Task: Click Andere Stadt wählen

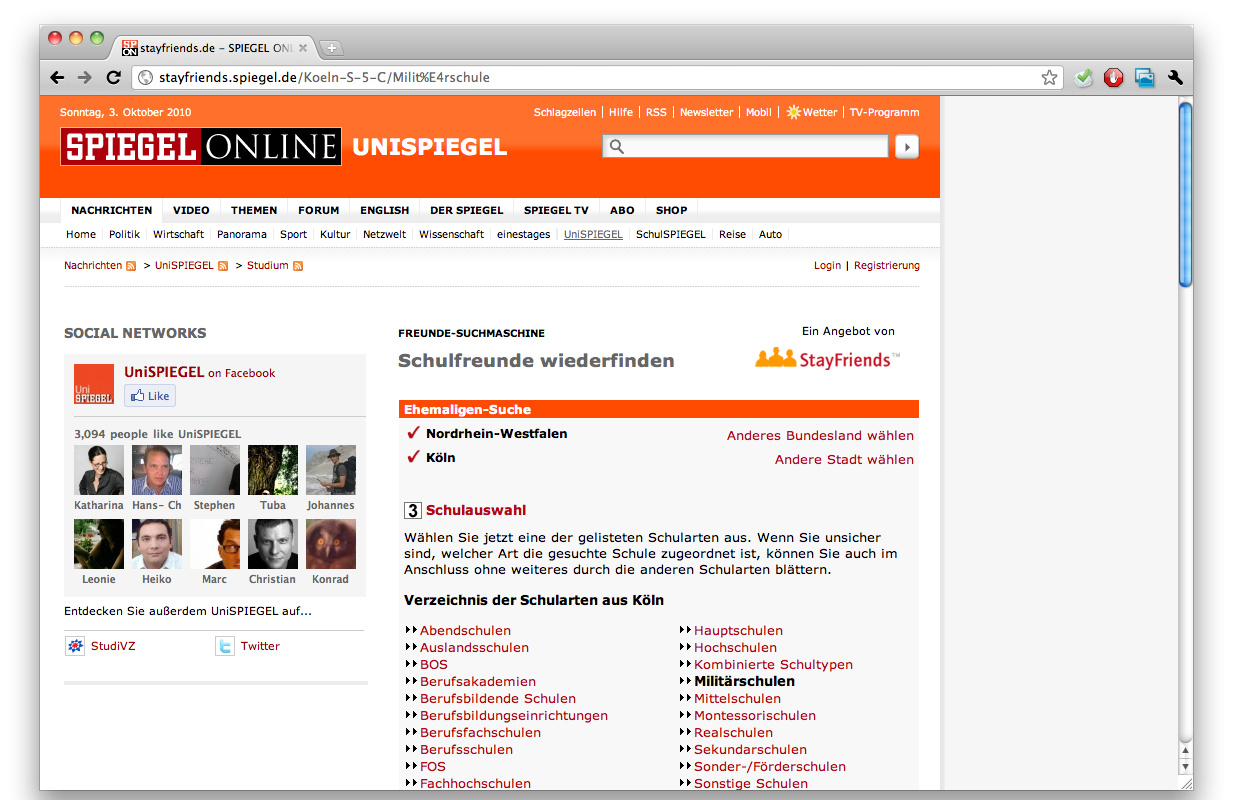Action: click(x=845, y=460)
